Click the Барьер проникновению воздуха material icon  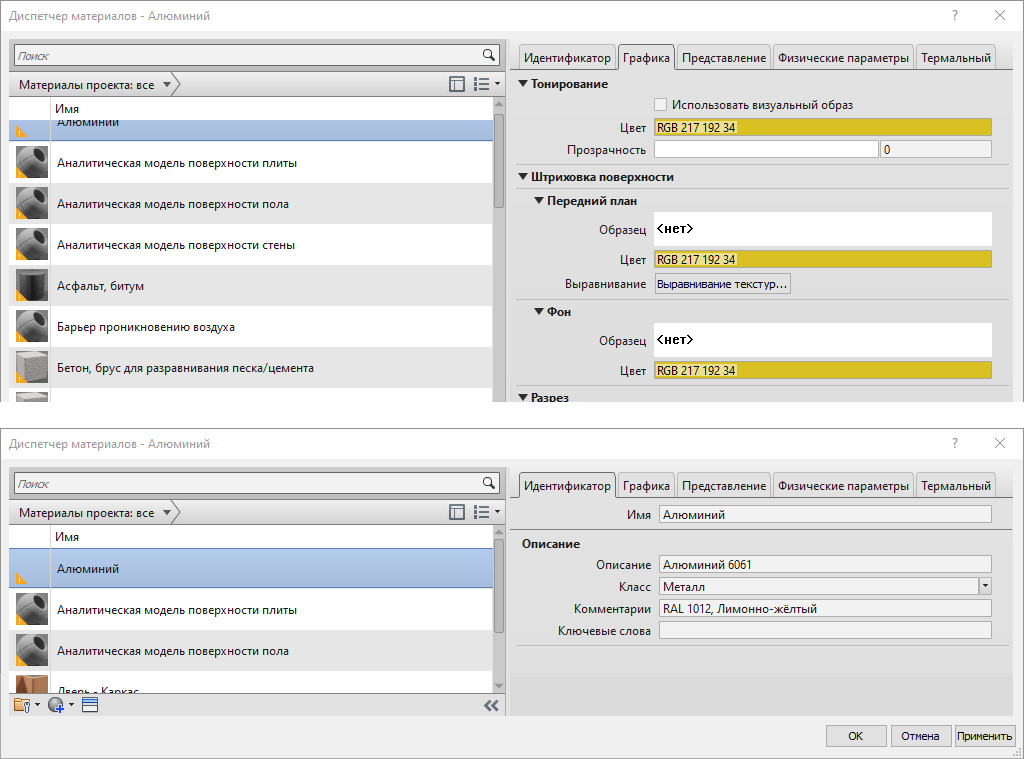pyautogui.click(x=32, y=327)
